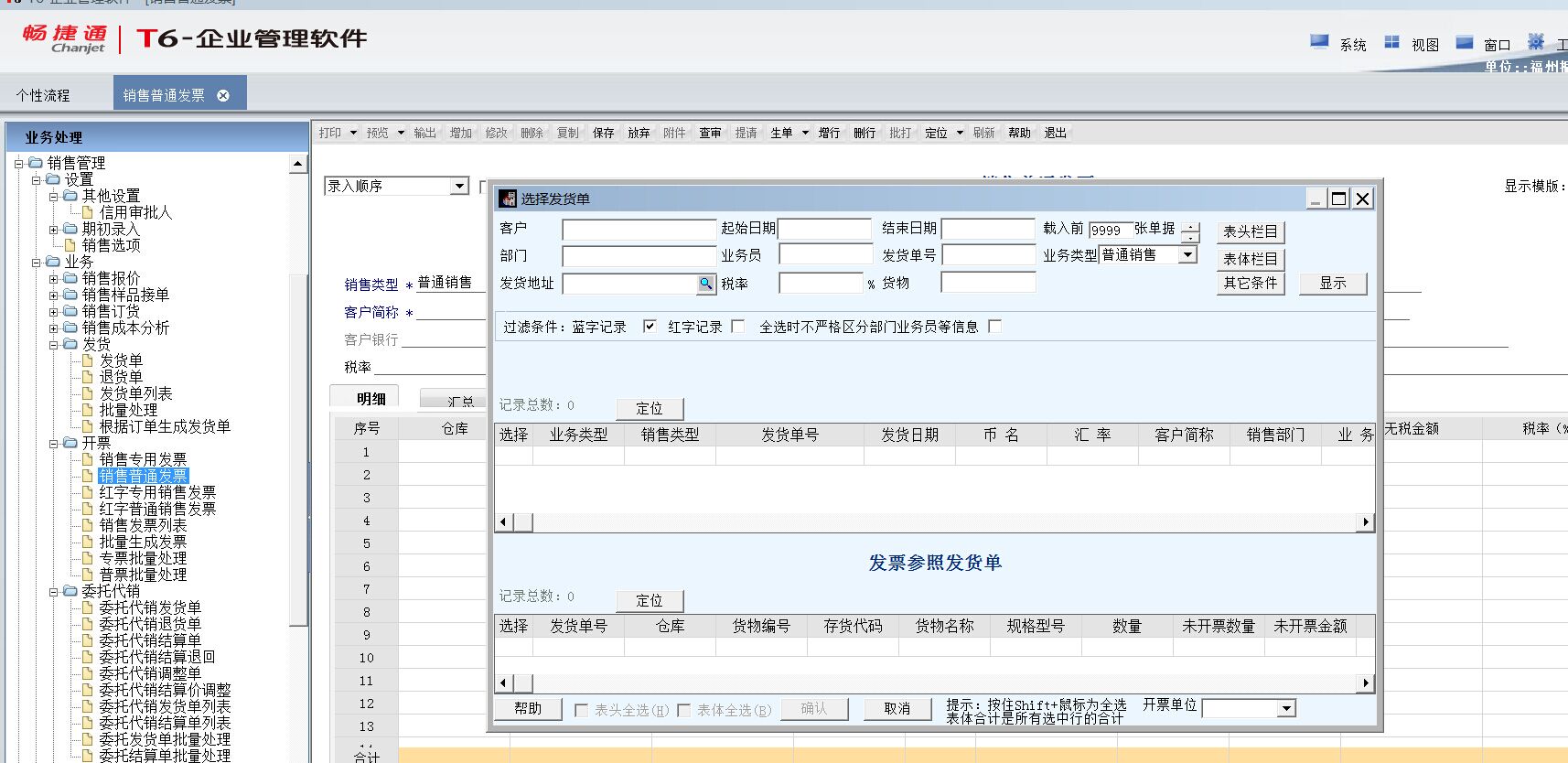Viewport: 1568px width, 763px height.
Task: Click the scroll-left arrow of lower grid
Action: point(504,682)
